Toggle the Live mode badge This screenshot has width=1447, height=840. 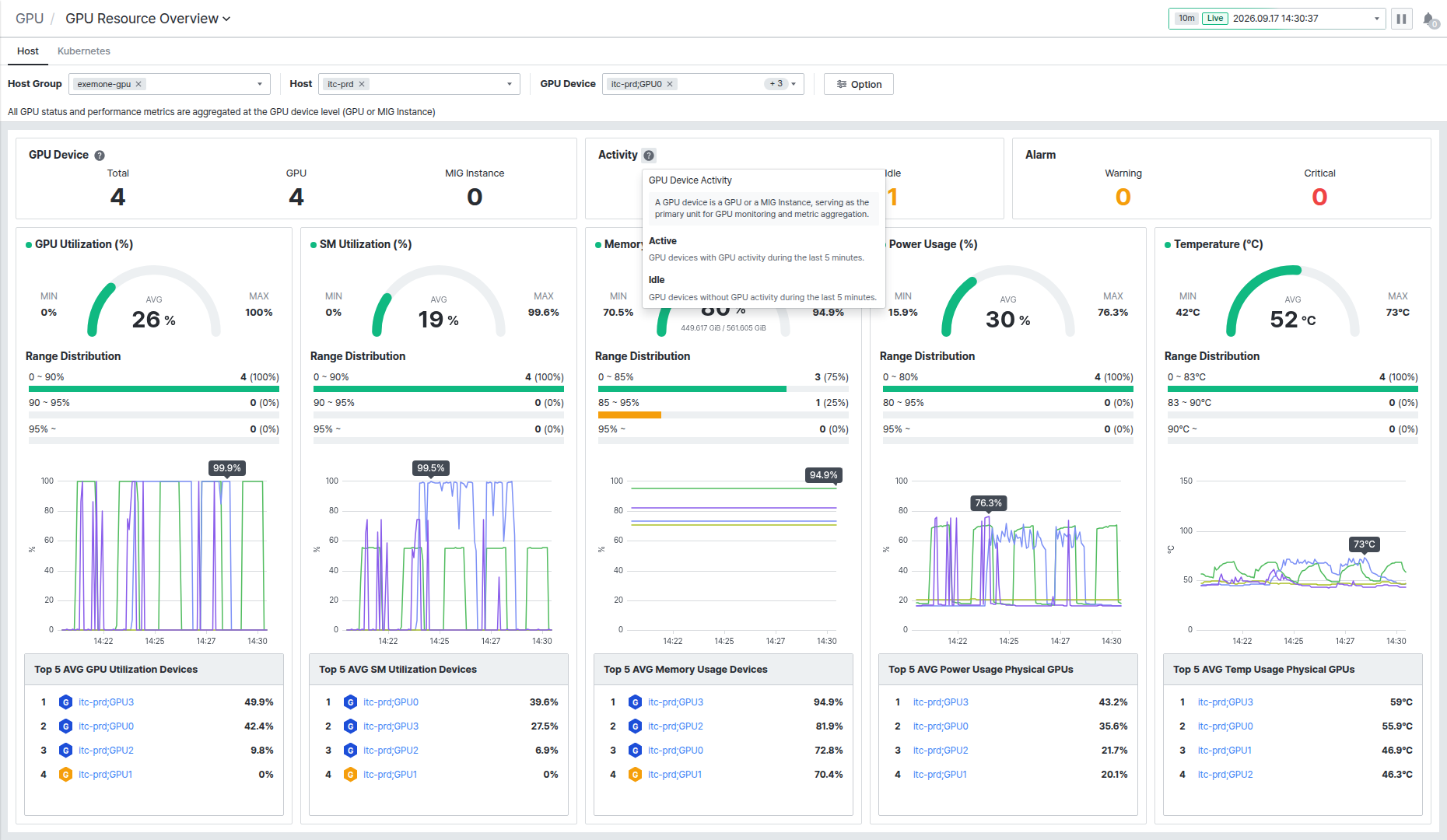(x=1215, y=19)
